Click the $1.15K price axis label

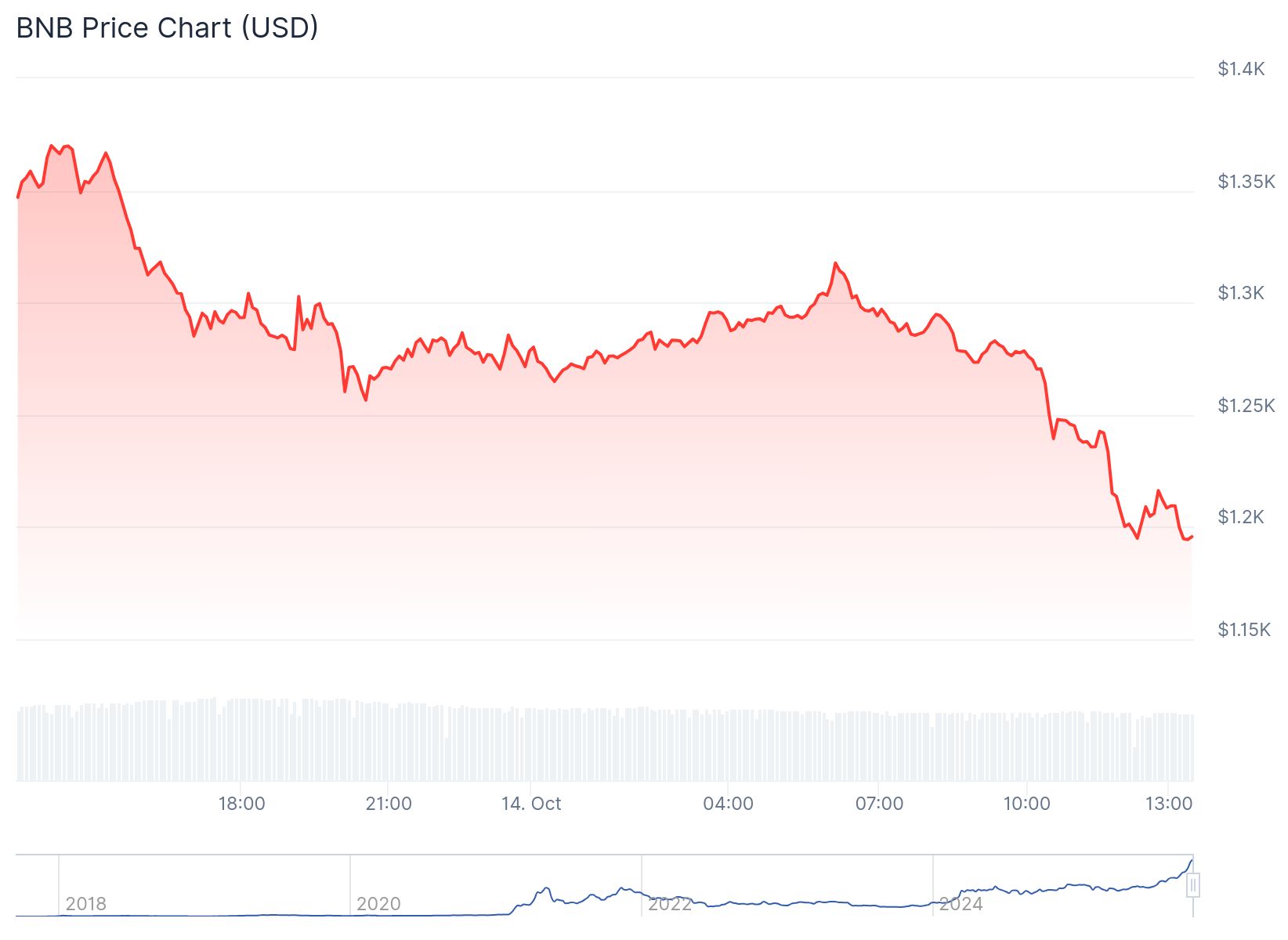tap(1244, 630)
